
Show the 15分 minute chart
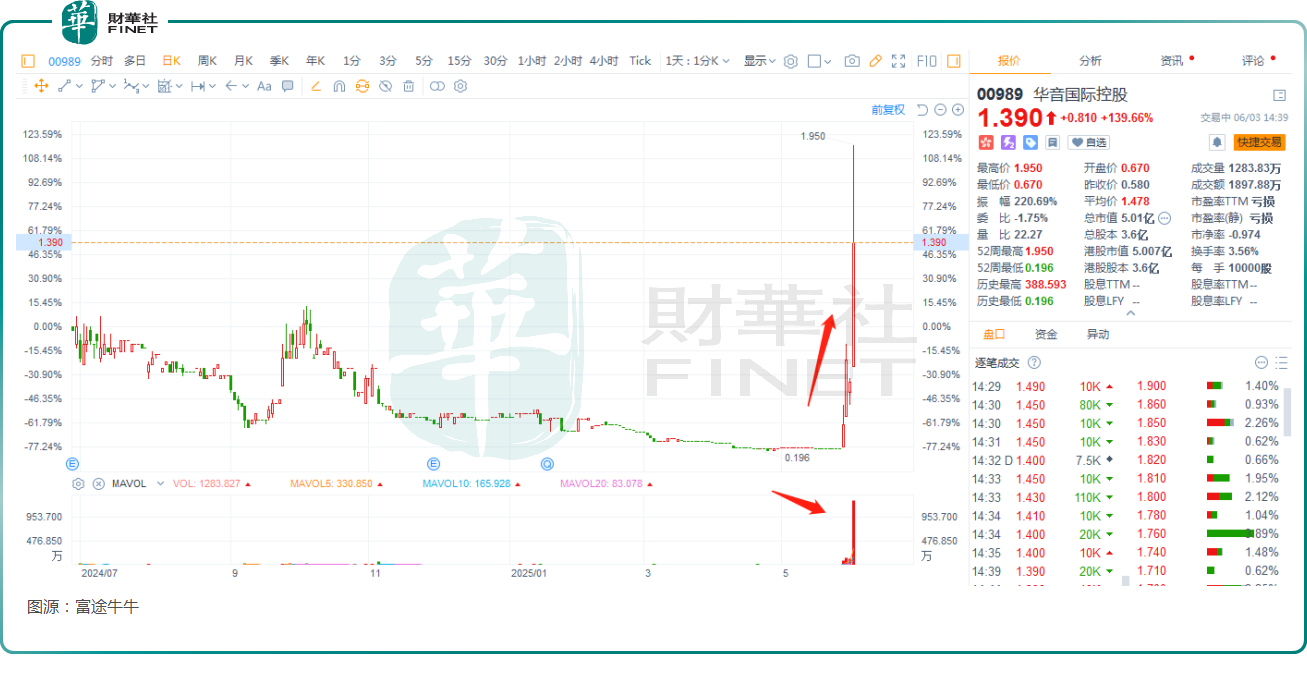[x=459, y=61]
